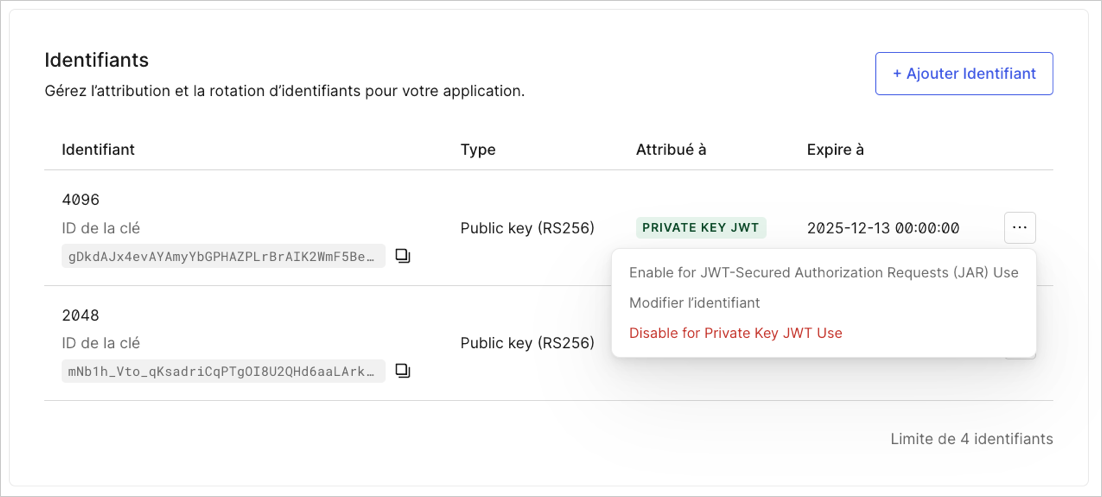Click the PRIVATE KEY JWT badge

tap(701, 228)
